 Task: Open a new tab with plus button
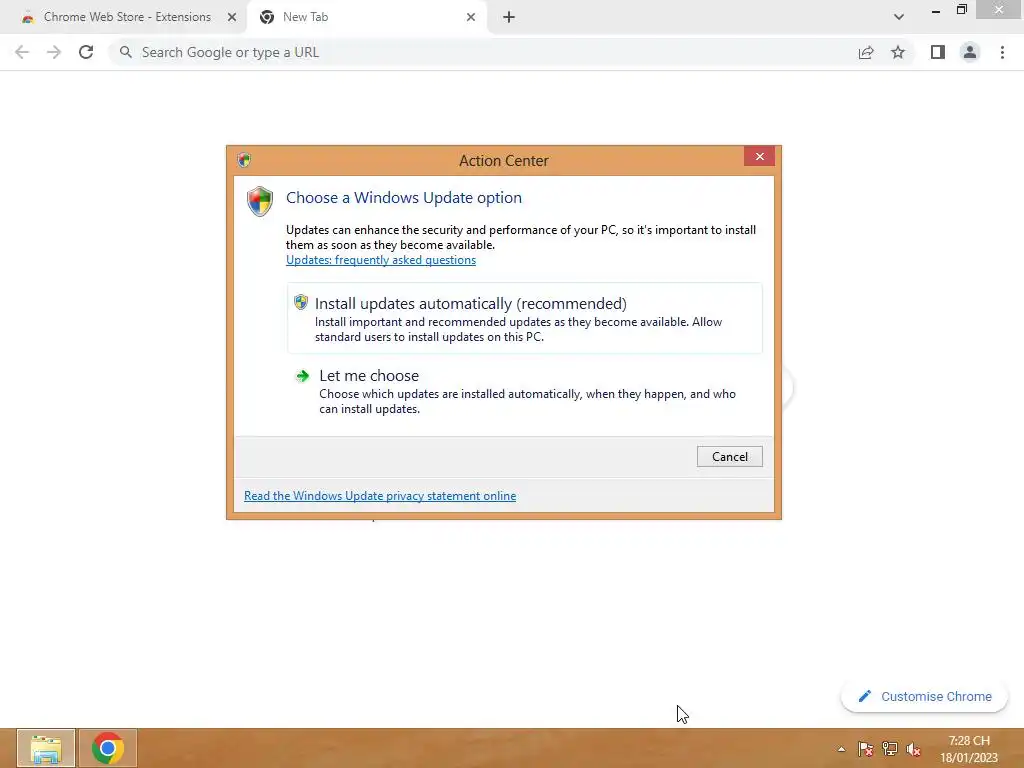coord(509,17)
